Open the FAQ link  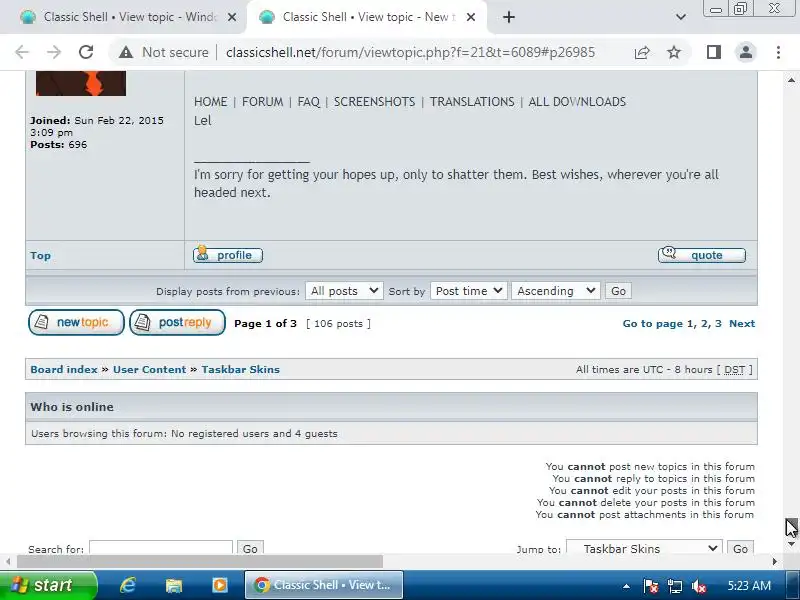pyautogui.click(x=309, y=102)
